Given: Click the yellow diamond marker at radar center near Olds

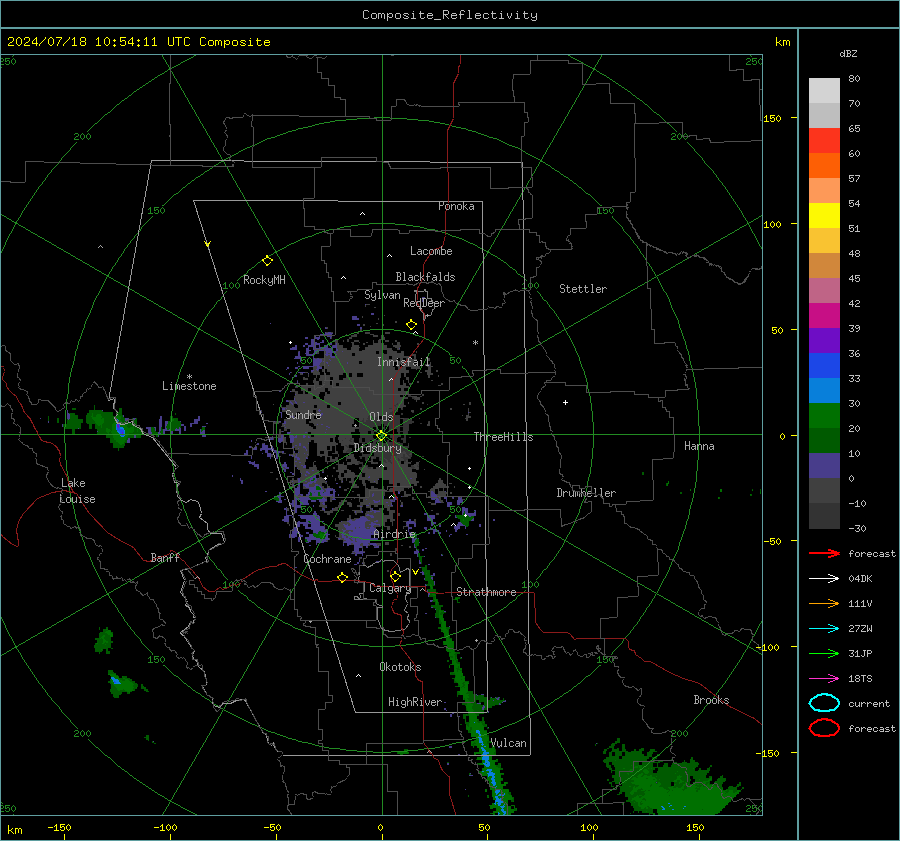Looking at the screenshot, I should pos(381,436).
